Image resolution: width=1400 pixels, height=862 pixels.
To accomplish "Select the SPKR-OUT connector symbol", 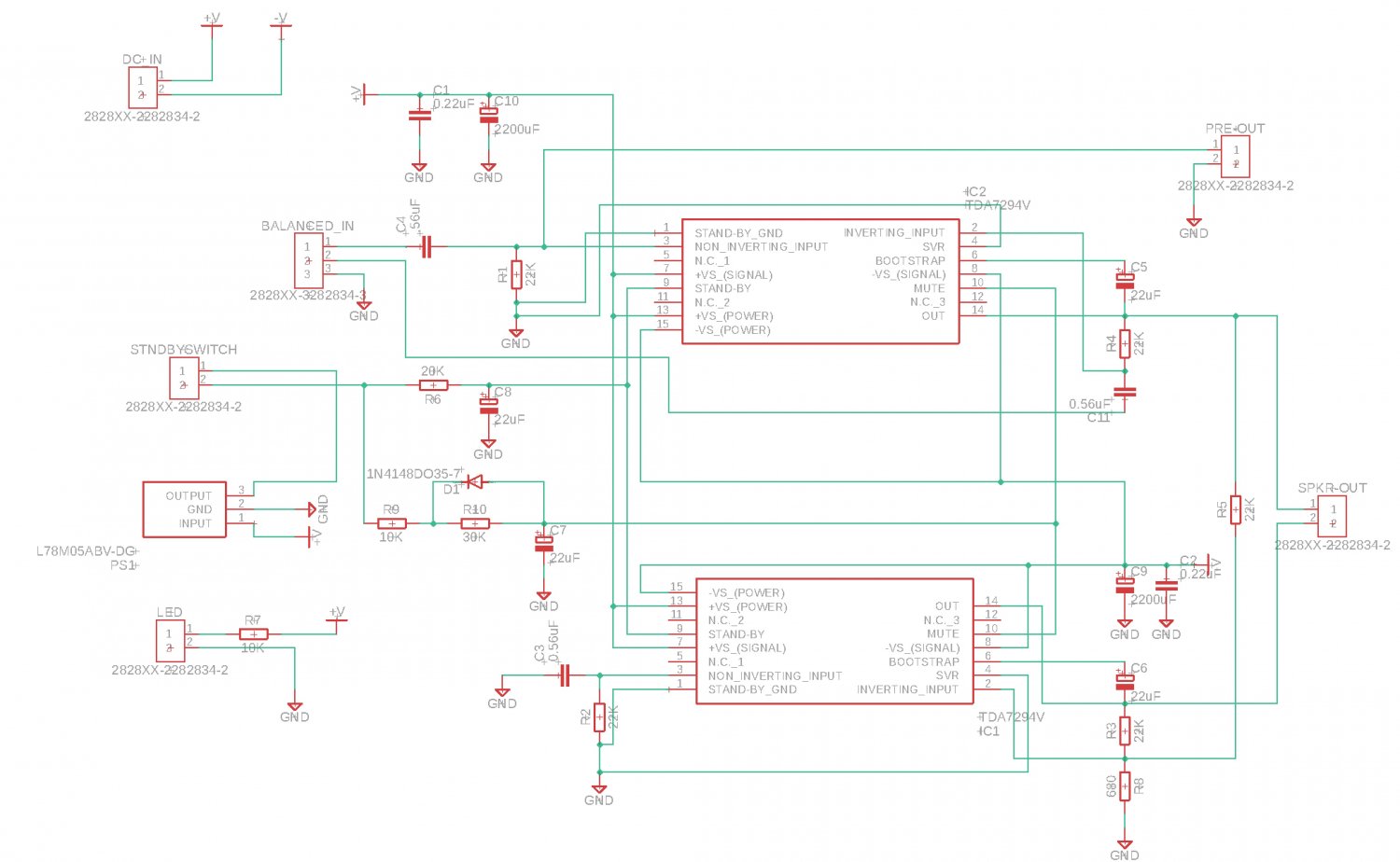I will click(1332, 516).
